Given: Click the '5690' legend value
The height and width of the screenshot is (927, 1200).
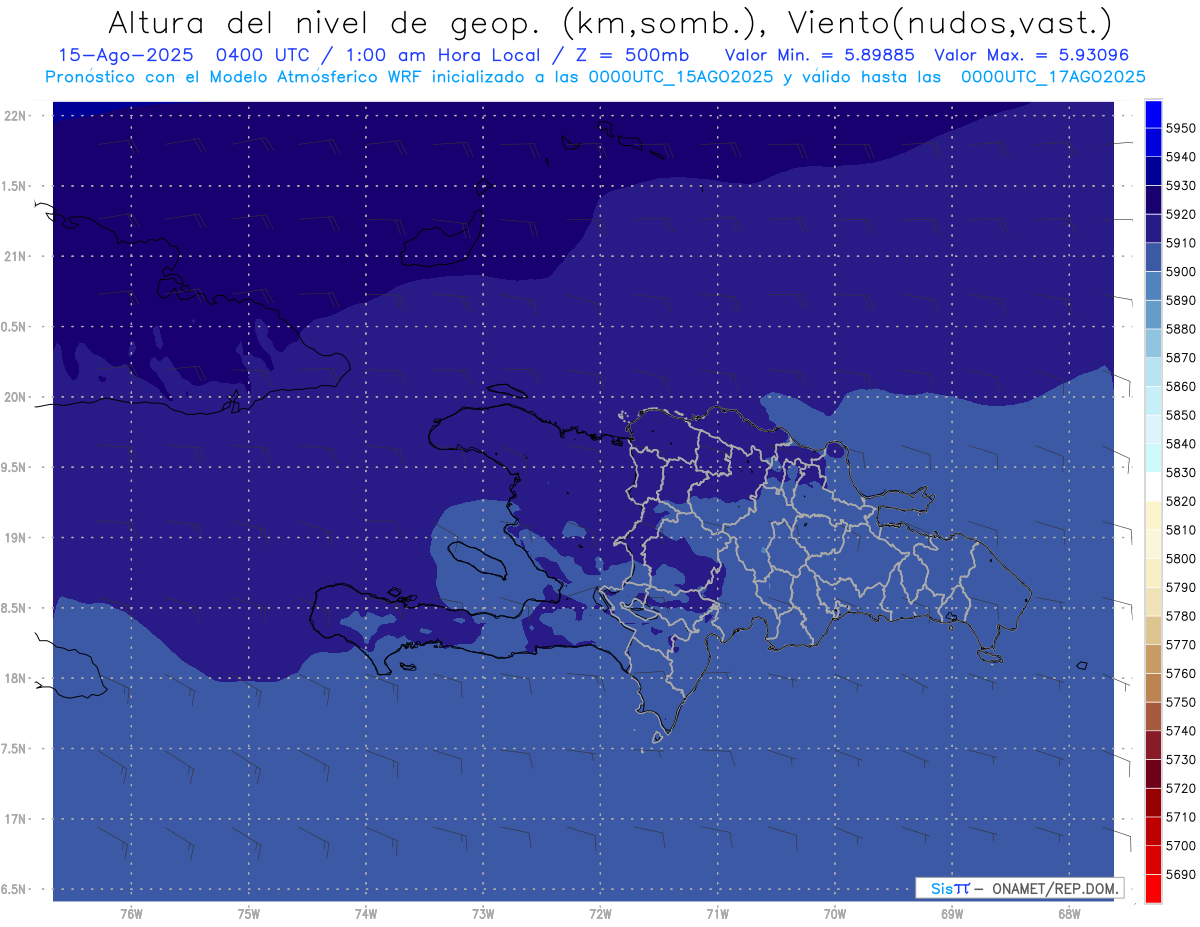Looking at the screenshot, I should [x=1180, y=874].
